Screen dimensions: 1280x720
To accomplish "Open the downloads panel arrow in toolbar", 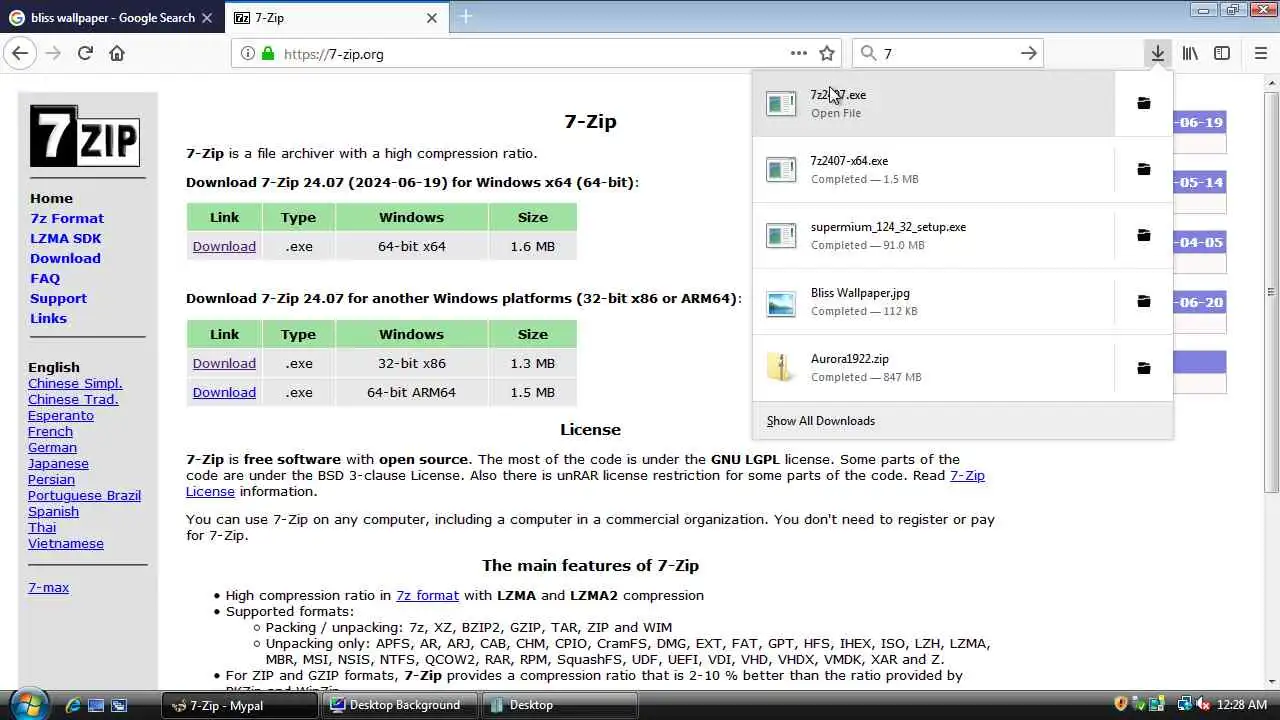I will point(1157,53).
